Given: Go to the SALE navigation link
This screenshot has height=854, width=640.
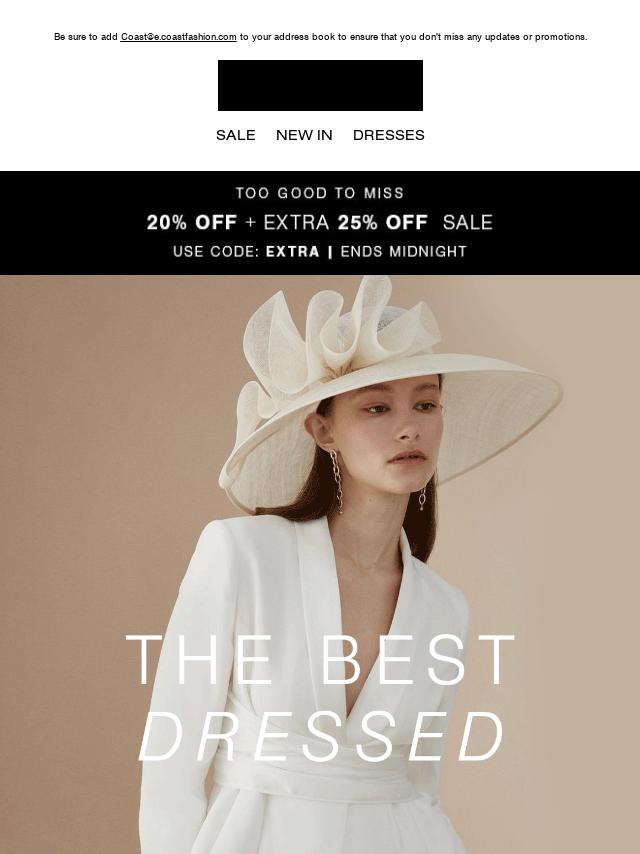Looking at the screenshot, I should [x=235, y=135].
